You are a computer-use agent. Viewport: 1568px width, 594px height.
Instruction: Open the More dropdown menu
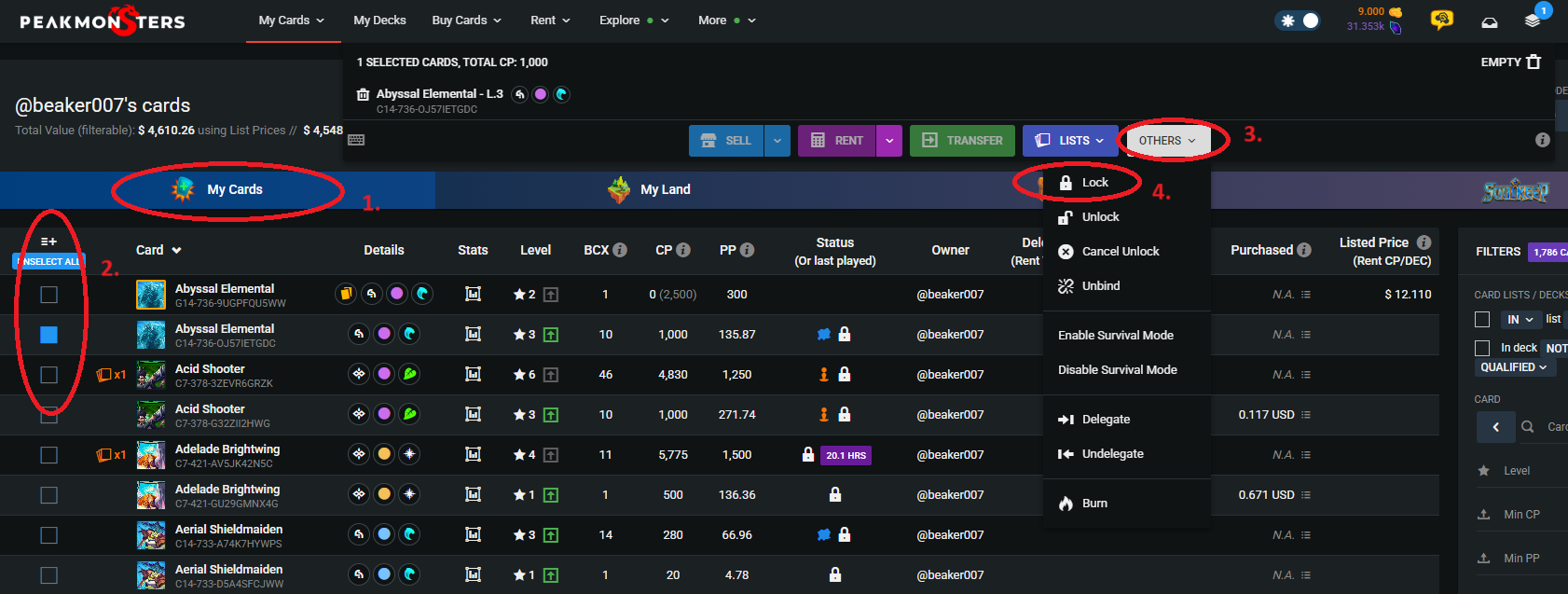(727, 21)
